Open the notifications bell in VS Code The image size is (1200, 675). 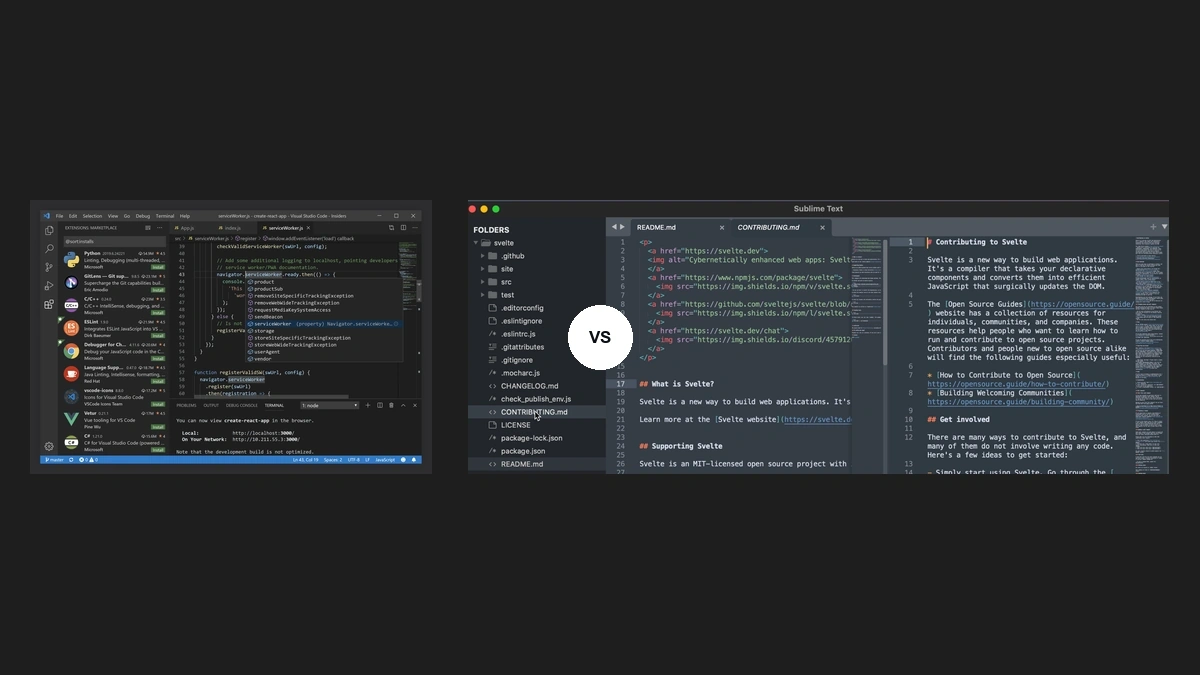point(414,460)
